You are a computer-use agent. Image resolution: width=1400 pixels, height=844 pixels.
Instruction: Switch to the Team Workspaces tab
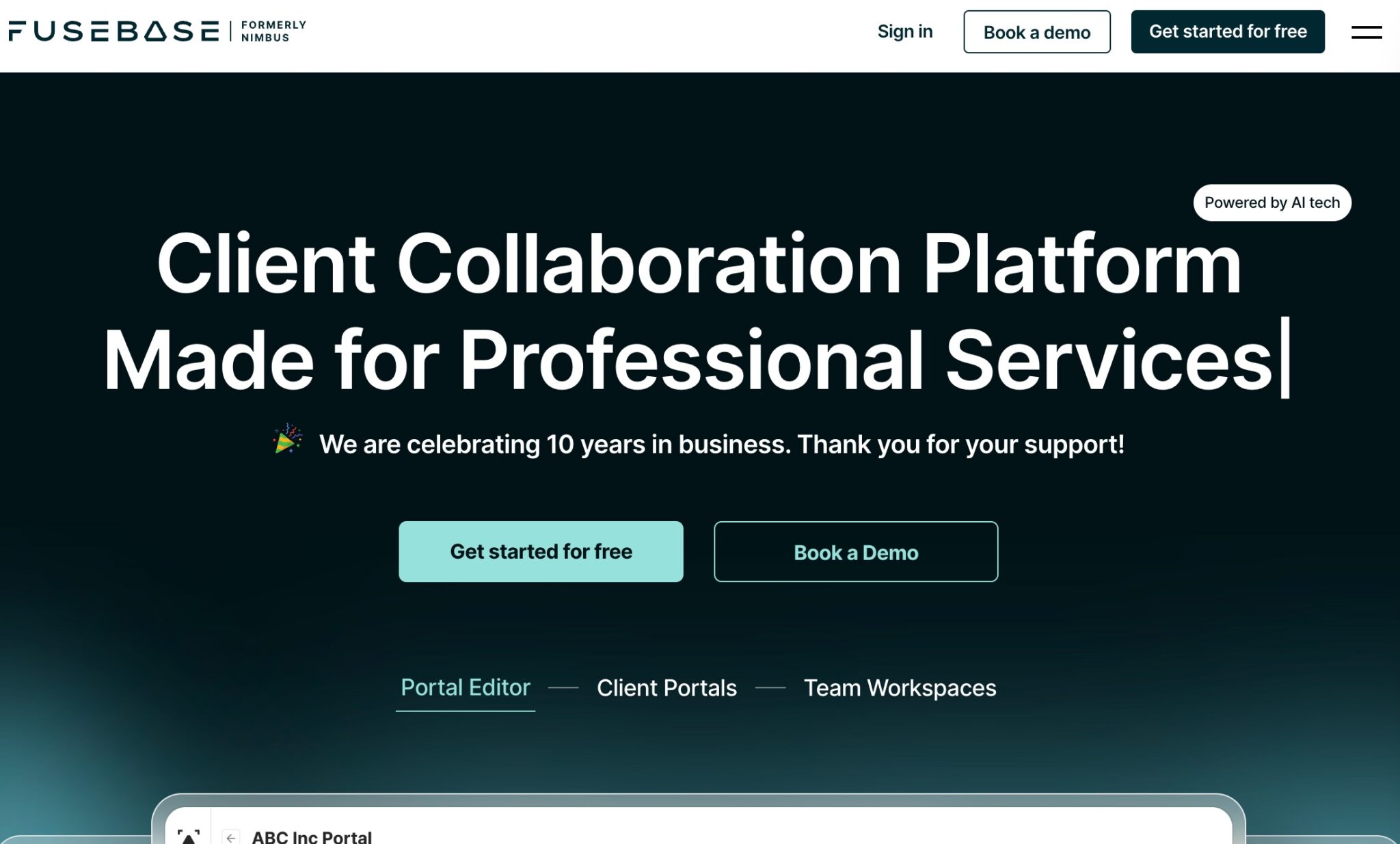coord(900,687)
